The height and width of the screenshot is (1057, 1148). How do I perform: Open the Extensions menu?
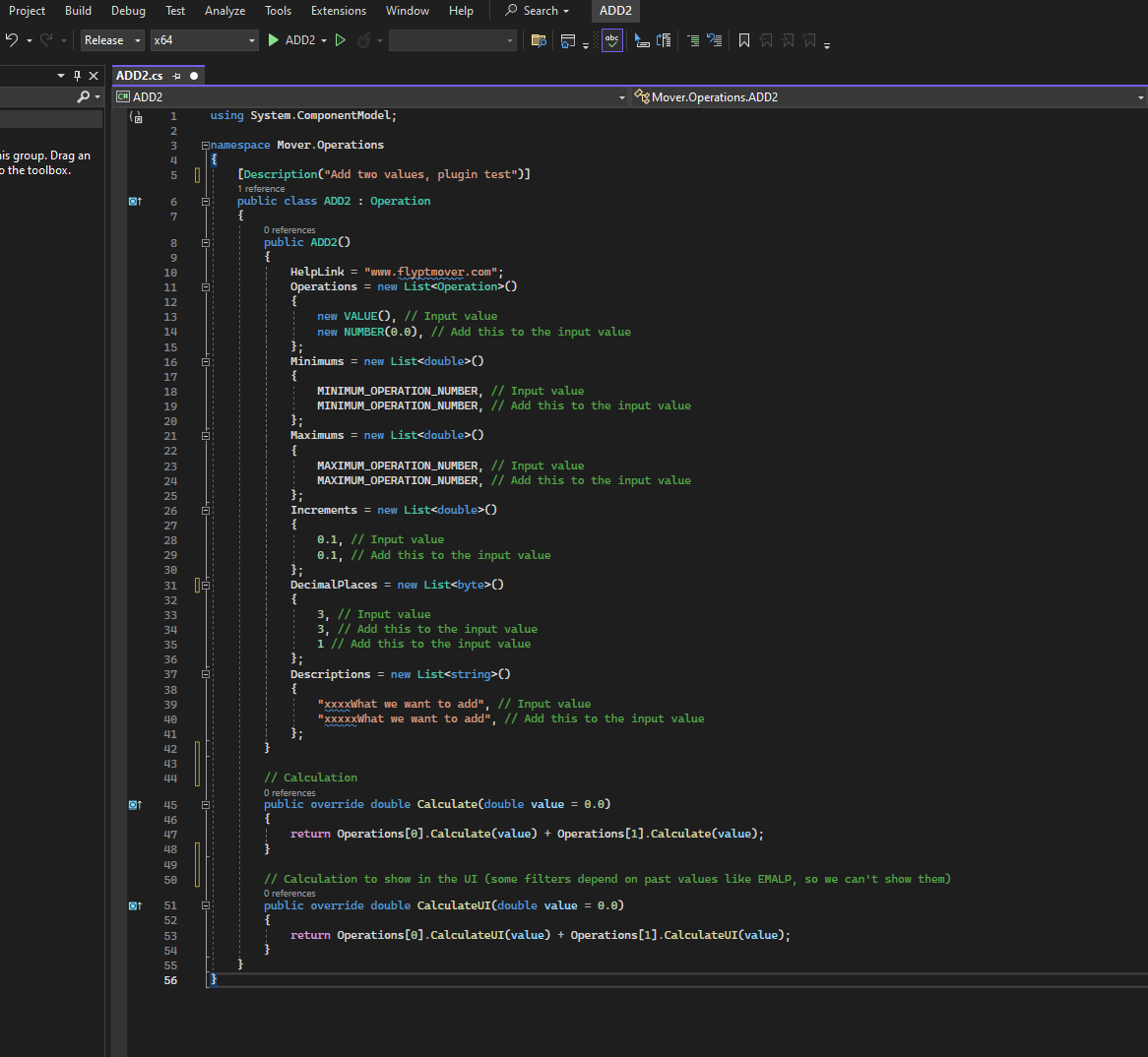tap(339, 10)
